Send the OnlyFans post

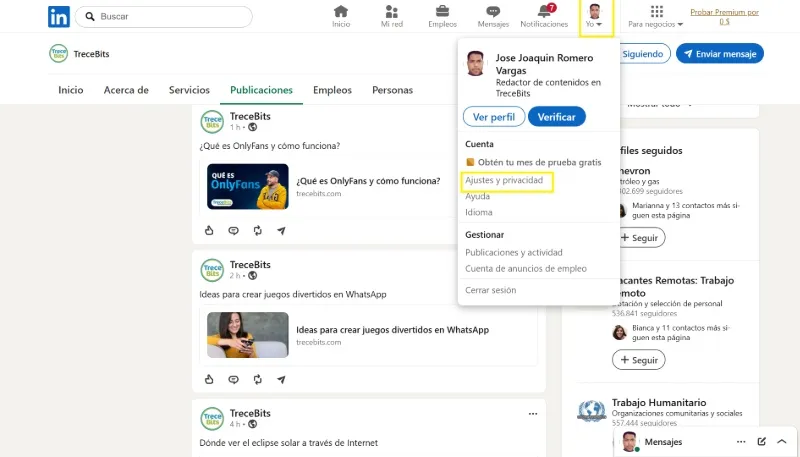[x=281, y=231]
